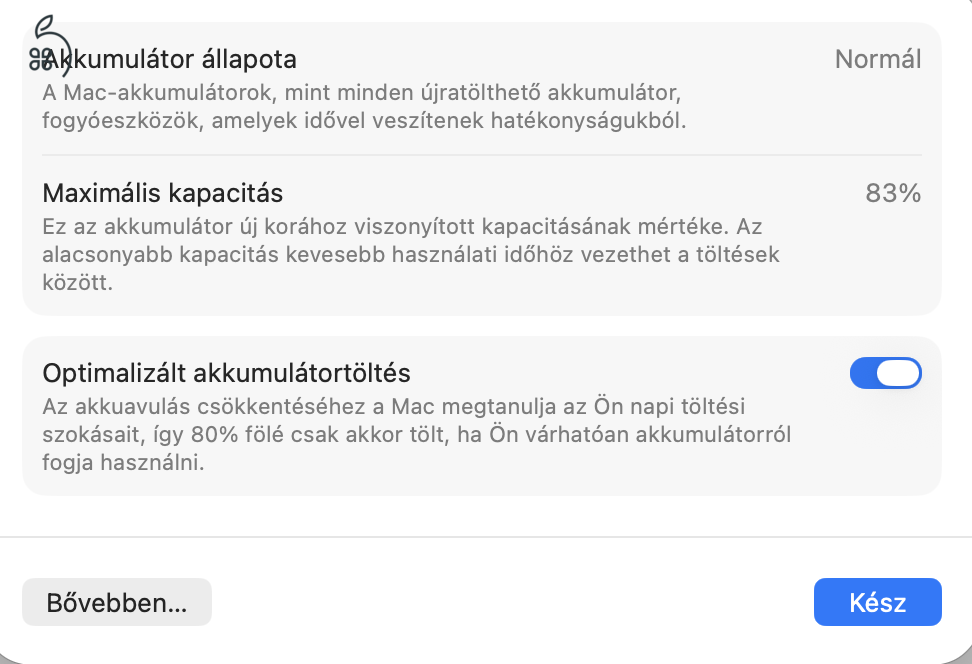The width and height of the screenshot is (972, 664).
Task: Click the gap between the two settings panels
Action: point(481,326)
